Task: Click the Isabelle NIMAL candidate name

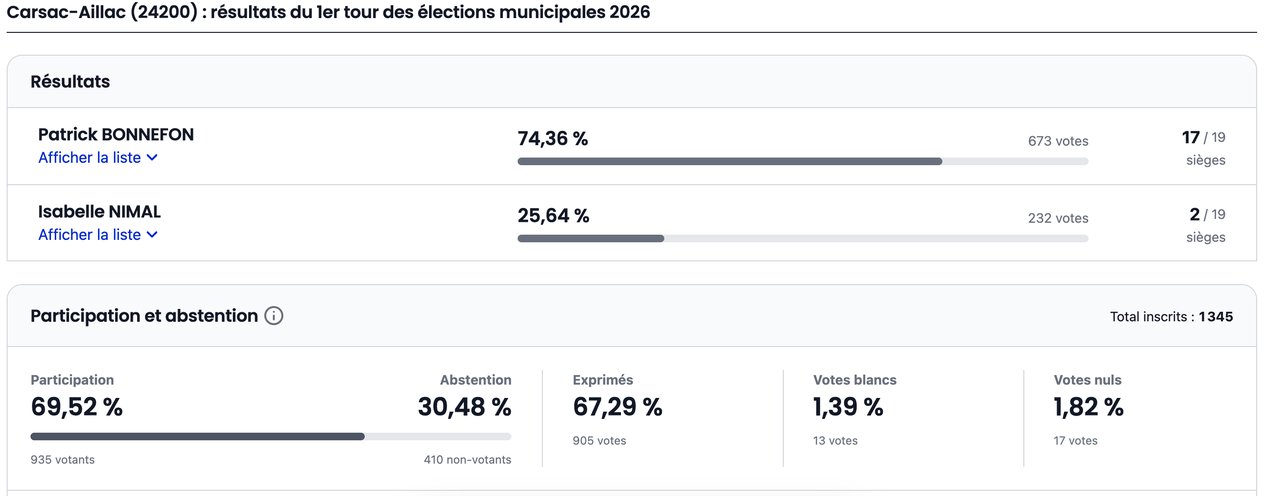Action: [99, 211]
